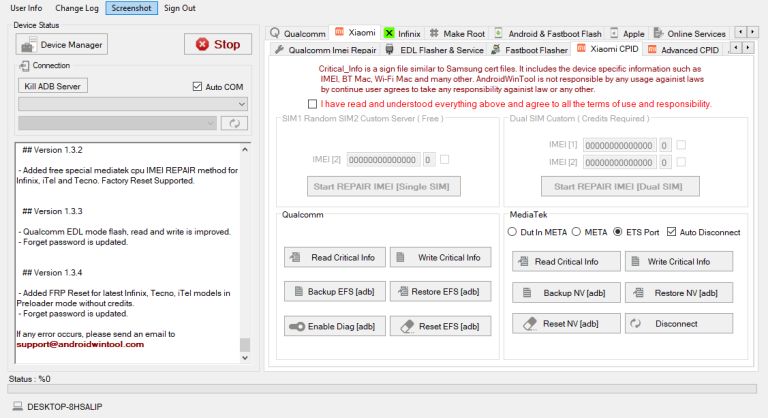The image size is (768, 418).
Task: Toggle the single-SIM IMEI [2] checkbox
Action: click(445, 159)
